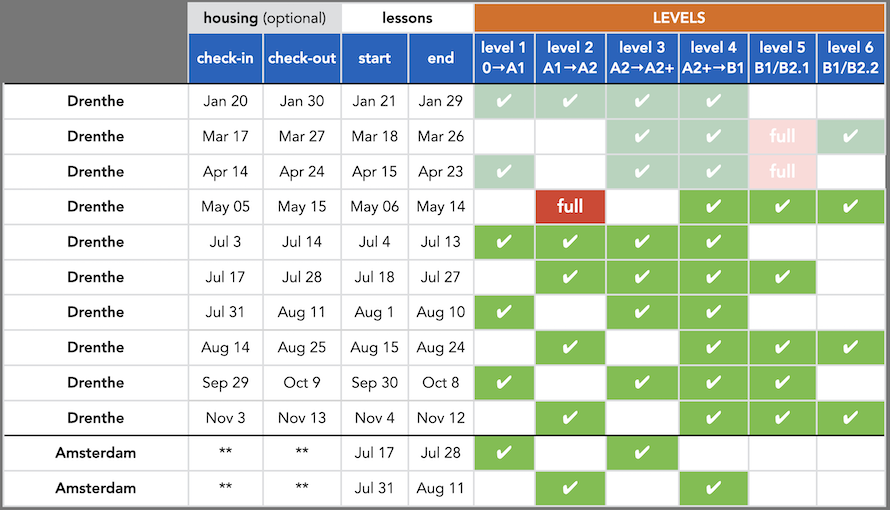
Task: Click the LEVELS orange header
Action: click(679, 18)
